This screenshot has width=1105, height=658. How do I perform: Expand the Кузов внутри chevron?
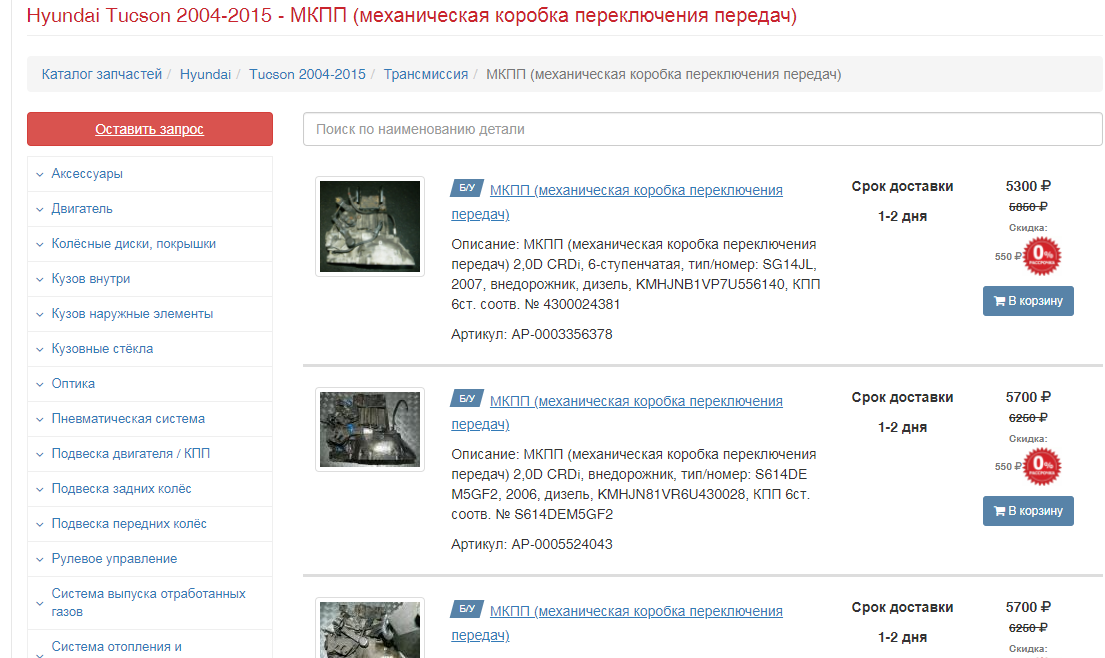tap(39, 280)
